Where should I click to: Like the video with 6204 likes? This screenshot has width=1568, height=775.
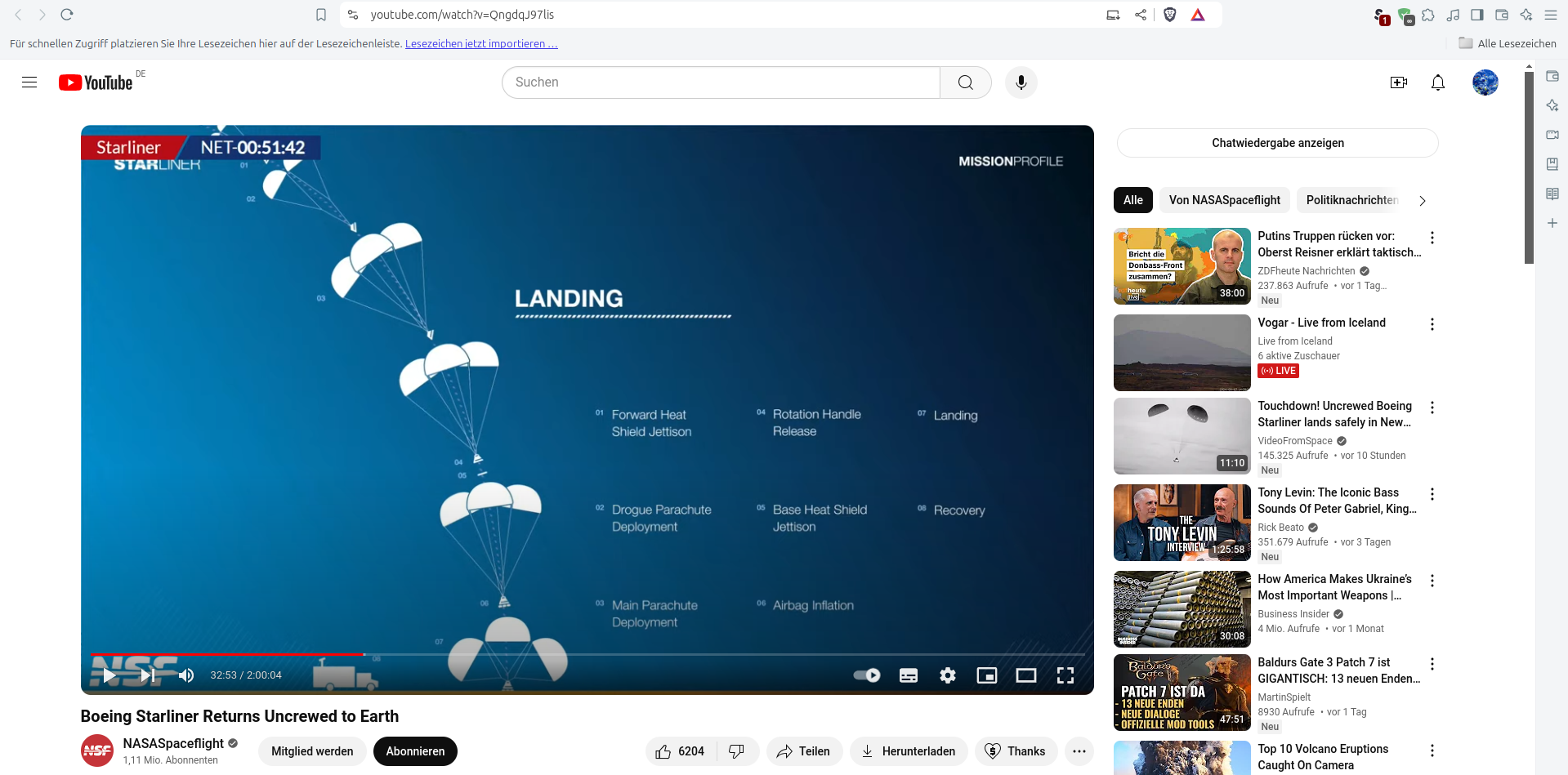tap(681, 751)
